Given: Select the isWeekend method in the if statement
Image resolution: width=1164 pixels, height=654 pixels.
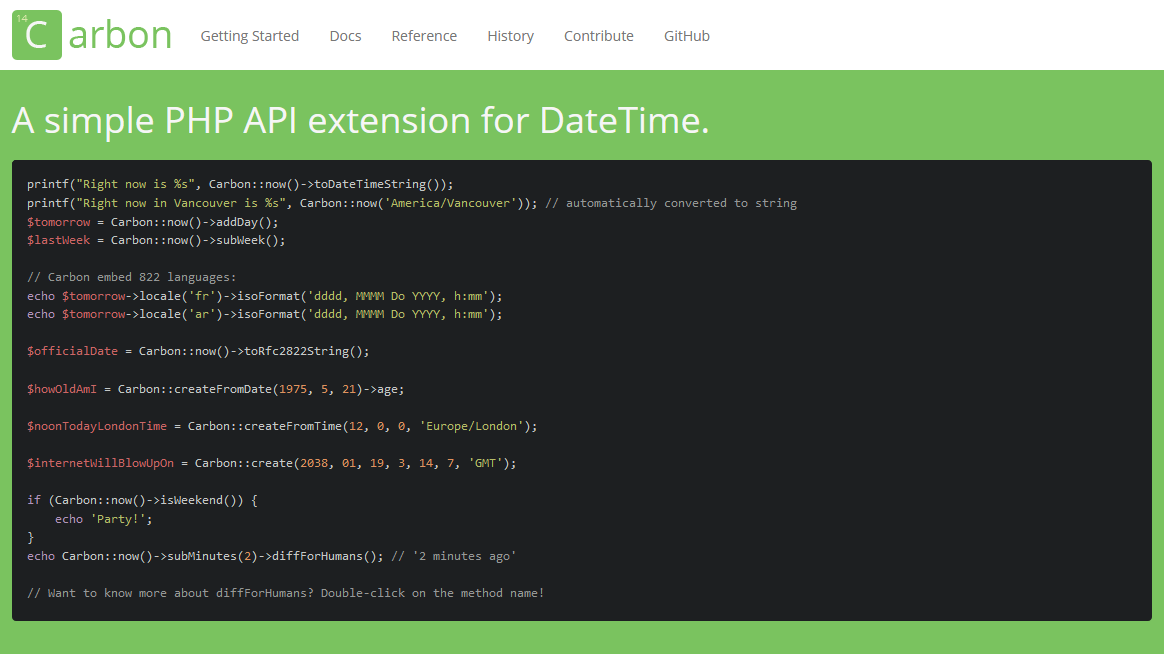Looking at the screenshot, I should tap(195, 499).
